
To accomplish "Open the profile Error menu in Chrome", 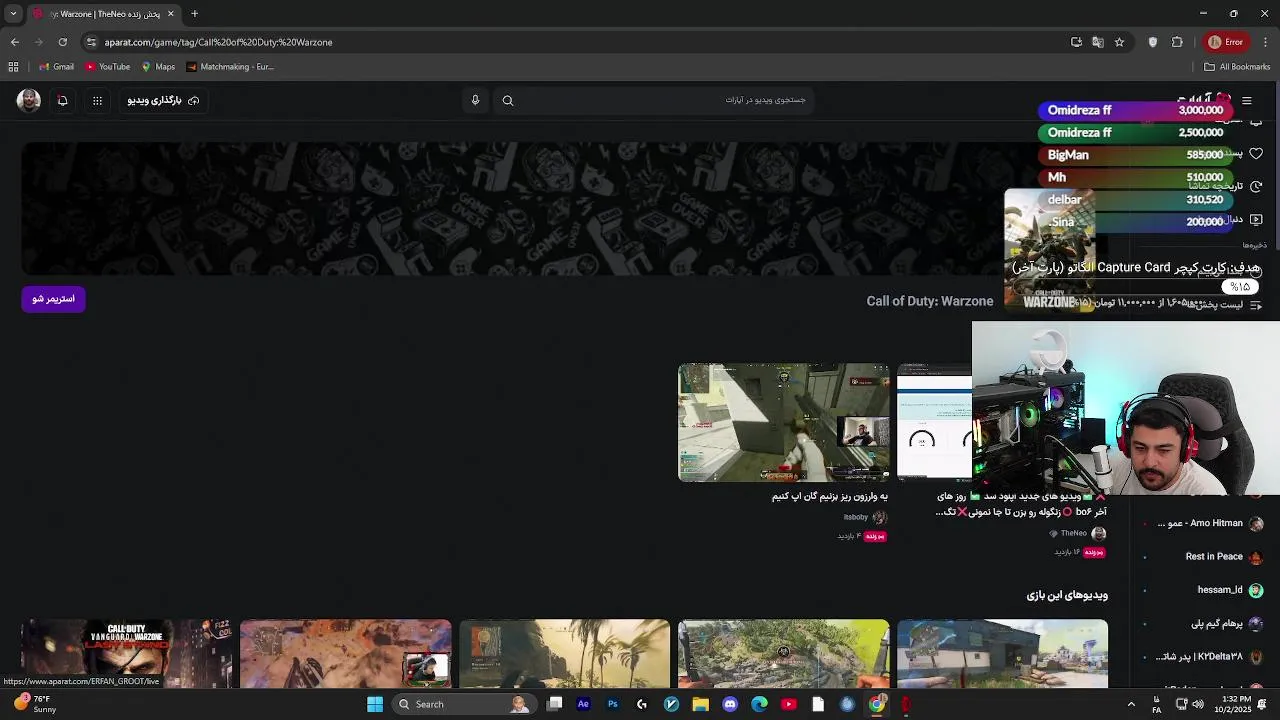I will pyautogui.click(x=1226, y=42).
